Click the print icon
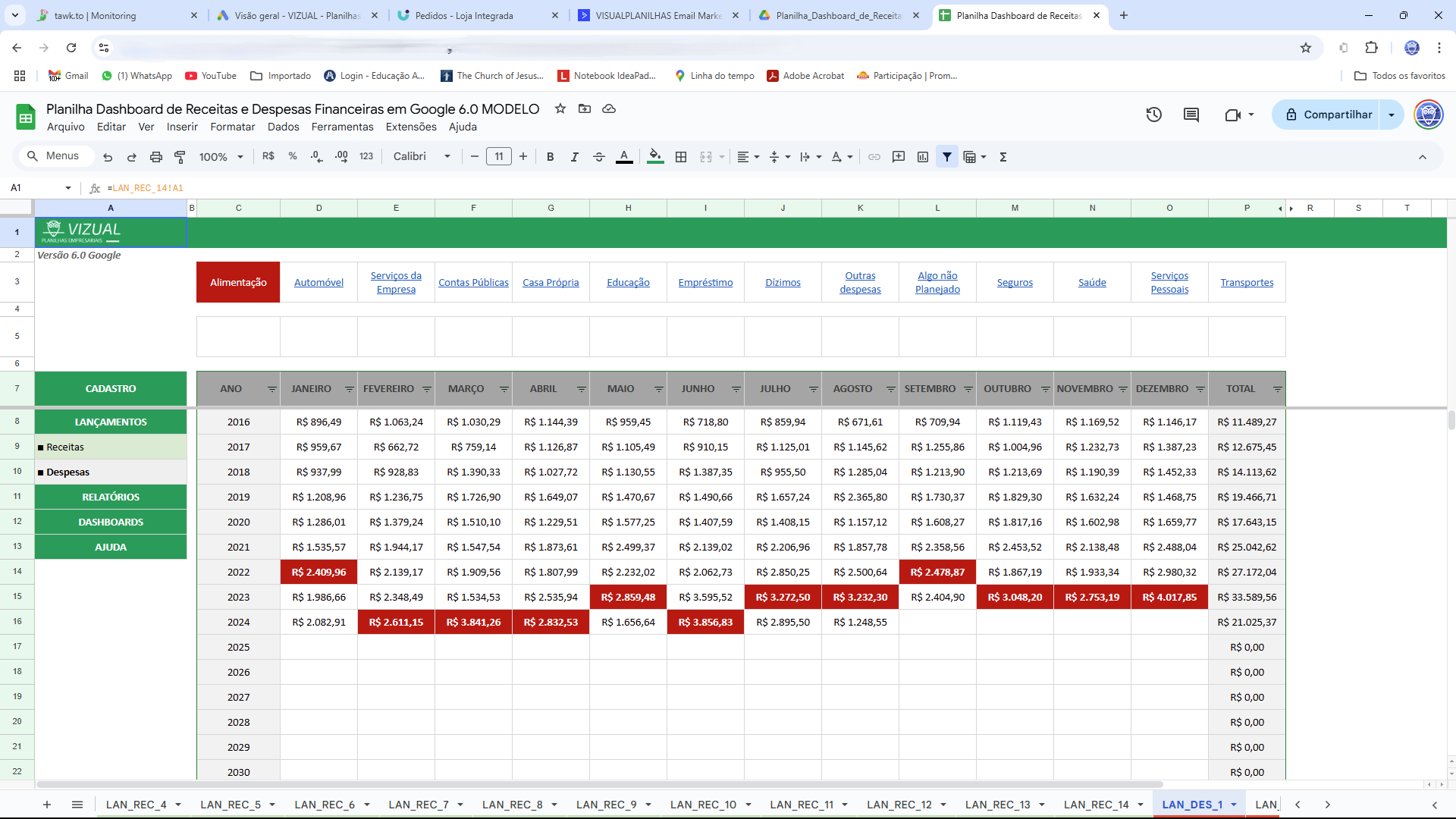This screenshot has height=819, width=1456. click(155, 157)
